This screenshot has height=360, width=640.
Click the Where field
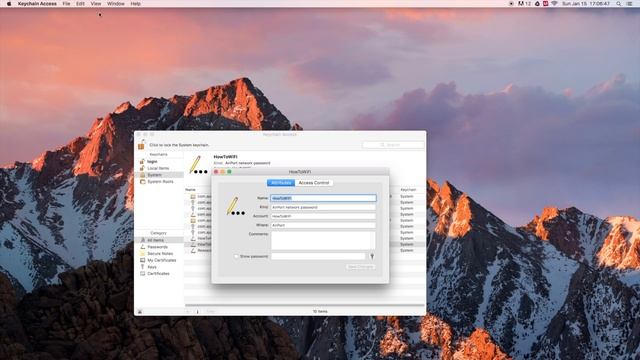pyautogui.click(x=323, y=225)
